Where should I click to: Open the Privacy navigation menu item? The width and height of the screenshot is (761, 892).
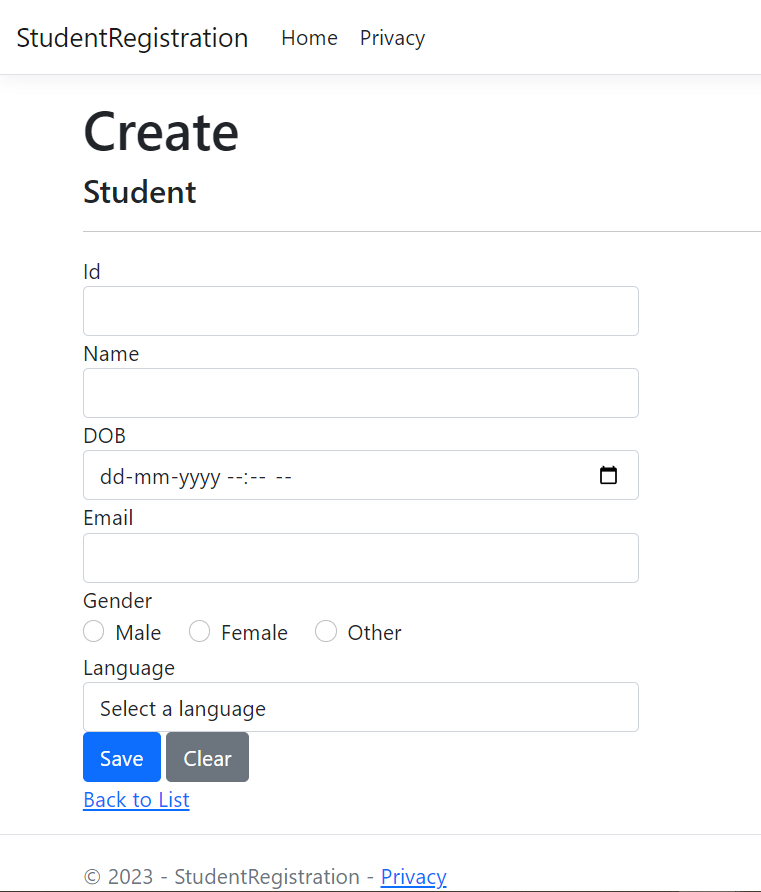click(392, 38)
